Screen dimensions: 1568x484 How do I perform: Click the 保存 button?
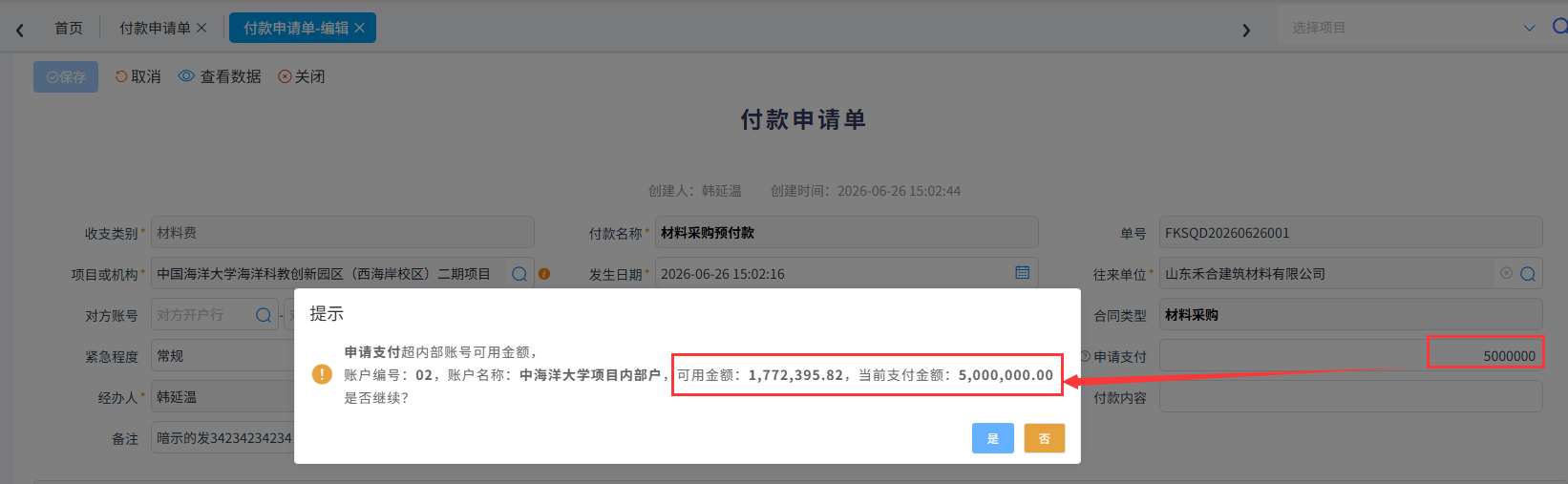click(x=66, y=77)
